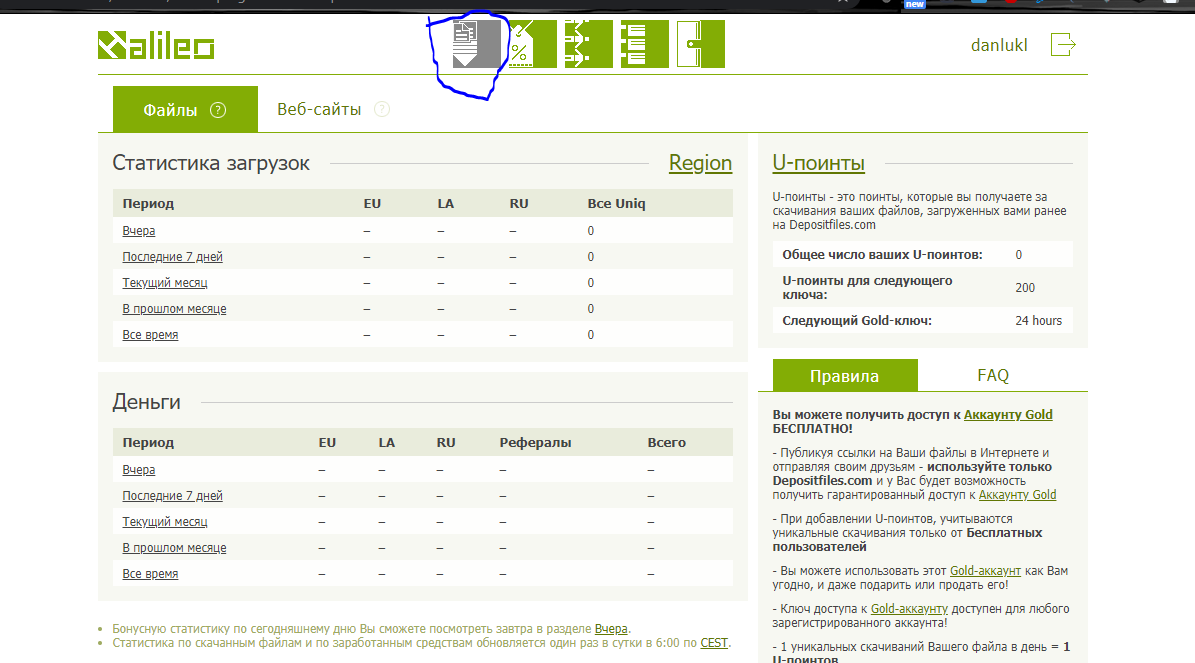Open the U-поинты heading link

click(819, 163)
